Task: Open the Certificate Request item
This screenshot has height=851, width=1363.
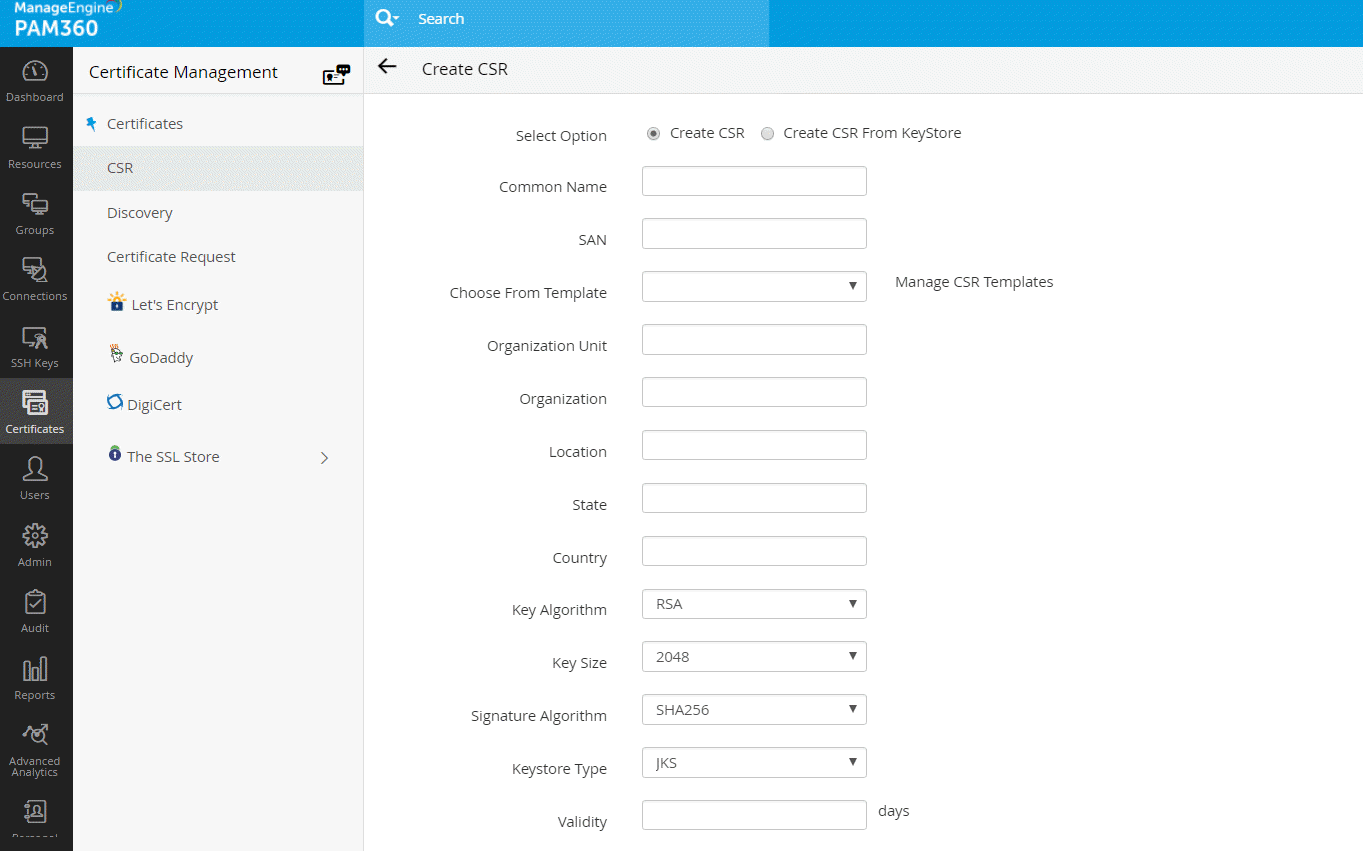Action: 171,257
